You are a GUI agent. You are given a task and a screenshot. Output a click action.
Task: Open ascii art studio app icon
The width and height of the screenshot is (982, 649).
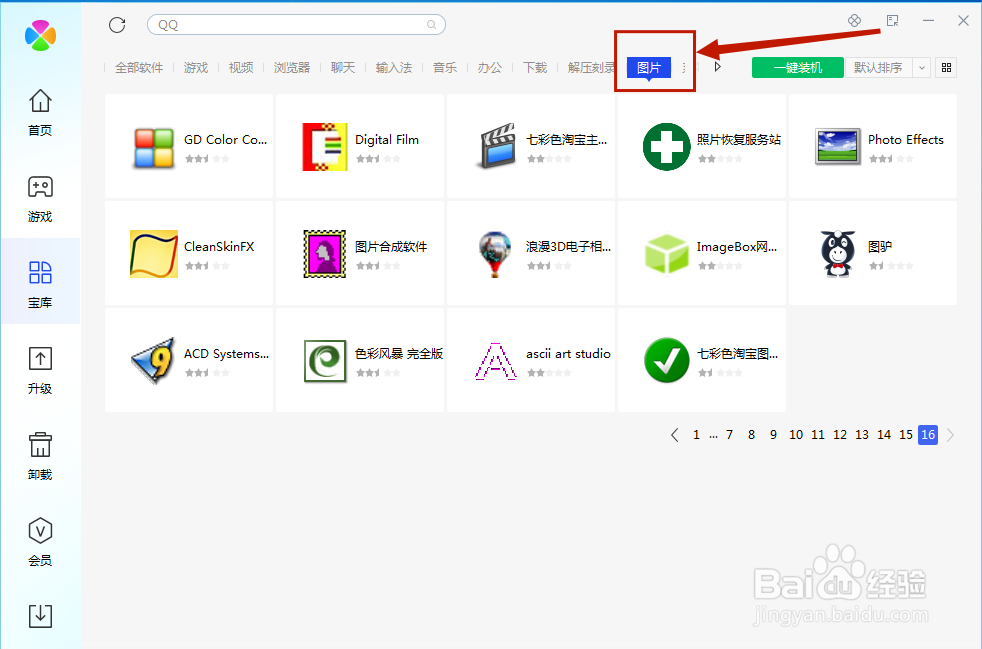(495, 361)
